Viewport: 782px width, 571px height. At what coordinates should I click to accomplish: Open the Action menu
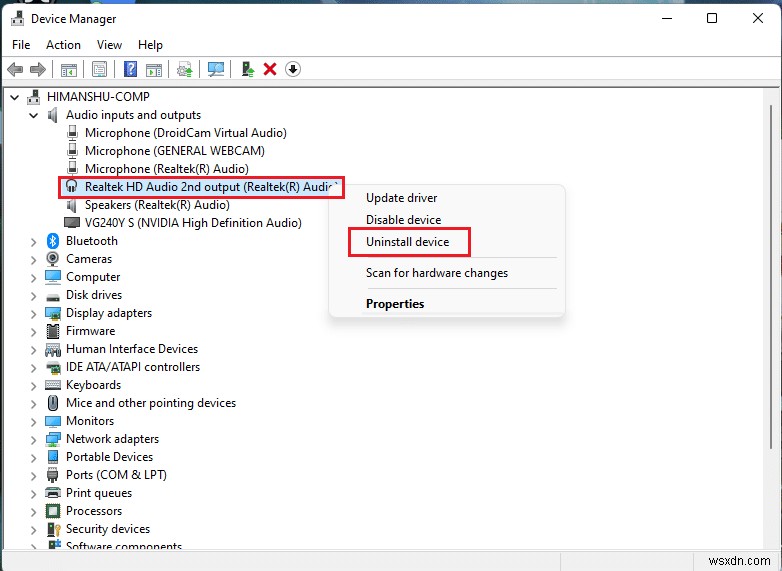click(63, 45)
